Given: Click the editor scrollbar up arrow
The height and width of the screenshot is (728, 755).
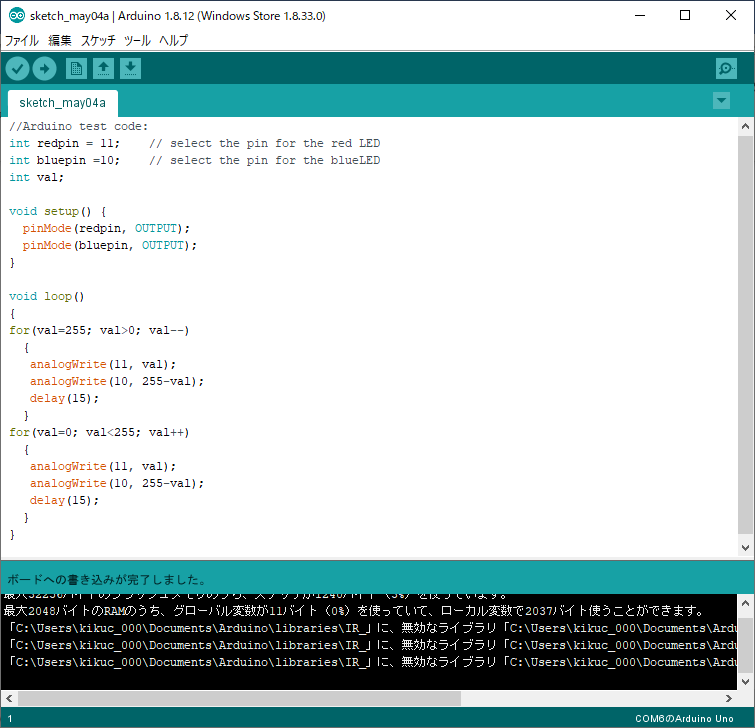Looking at the screenshot, I should 745,126.
